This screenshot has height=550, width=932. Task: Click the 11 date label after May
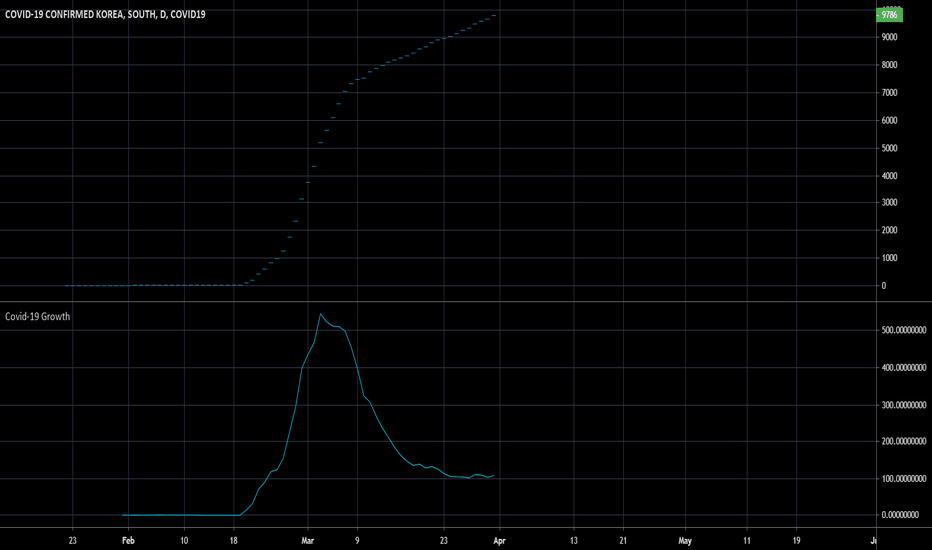click(x=747, y=540)
